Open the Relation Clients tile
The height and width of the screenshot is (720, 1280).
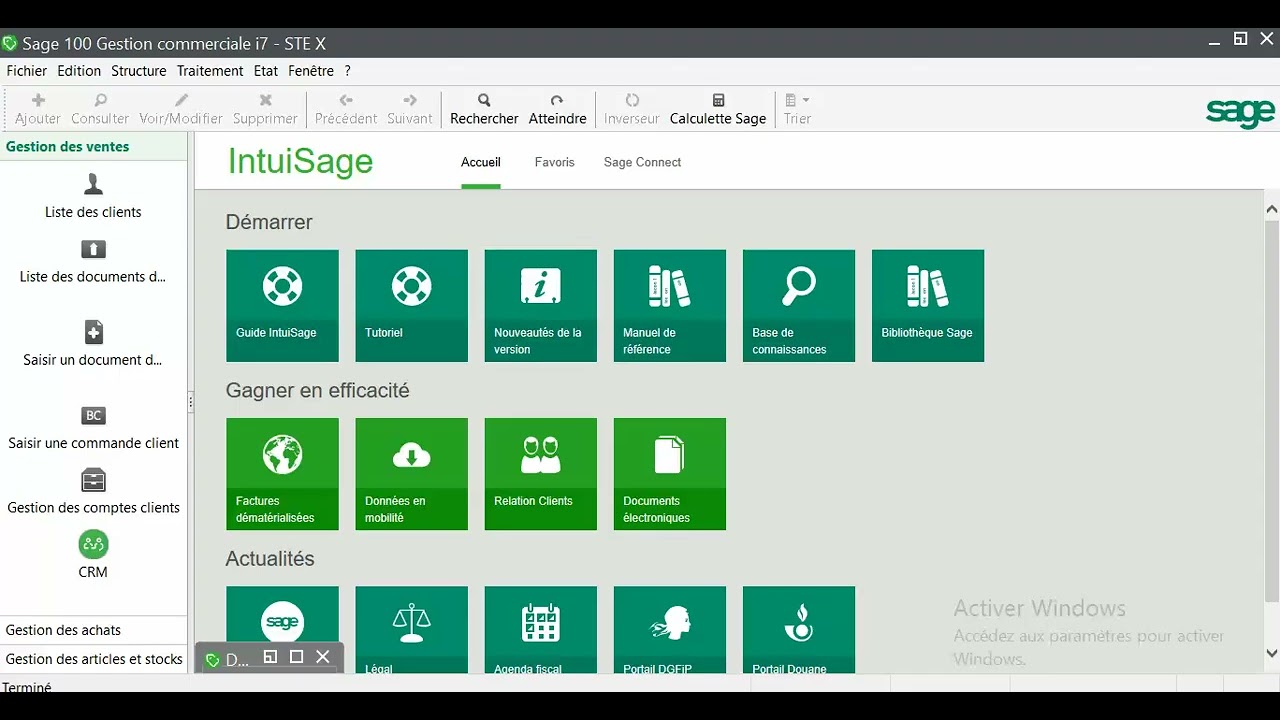tap(540, 474)
